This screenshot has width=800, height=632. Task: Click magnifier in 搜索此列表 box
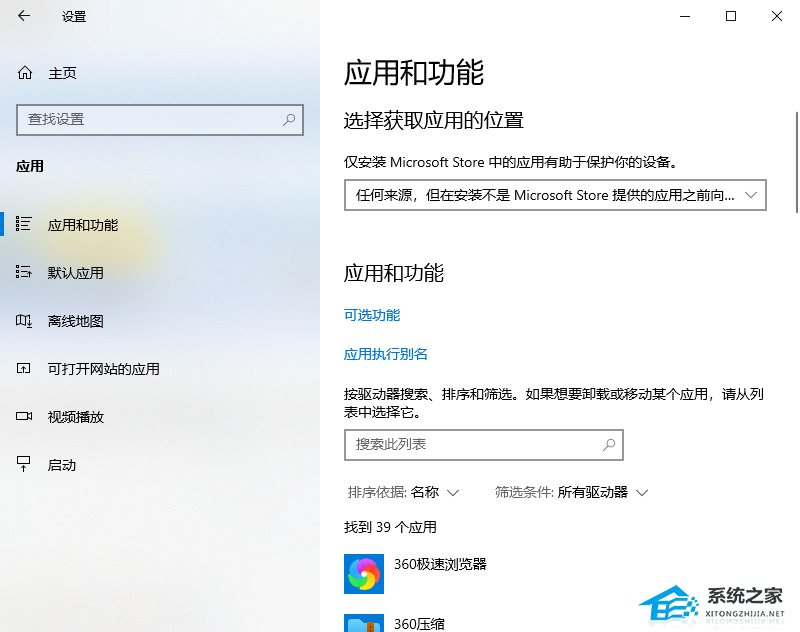pos(609,445)
